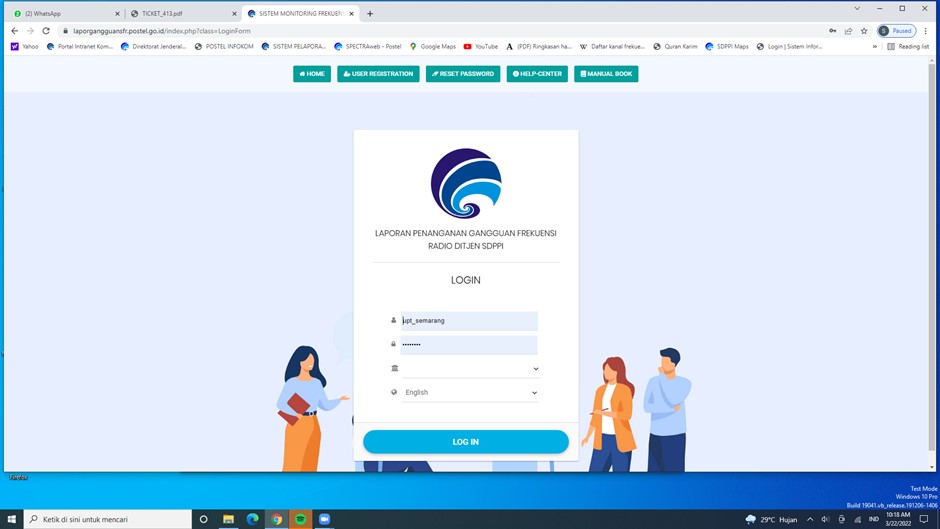Open the English language dropdown
The image size is (940, 529).
[x=471, y=393]
